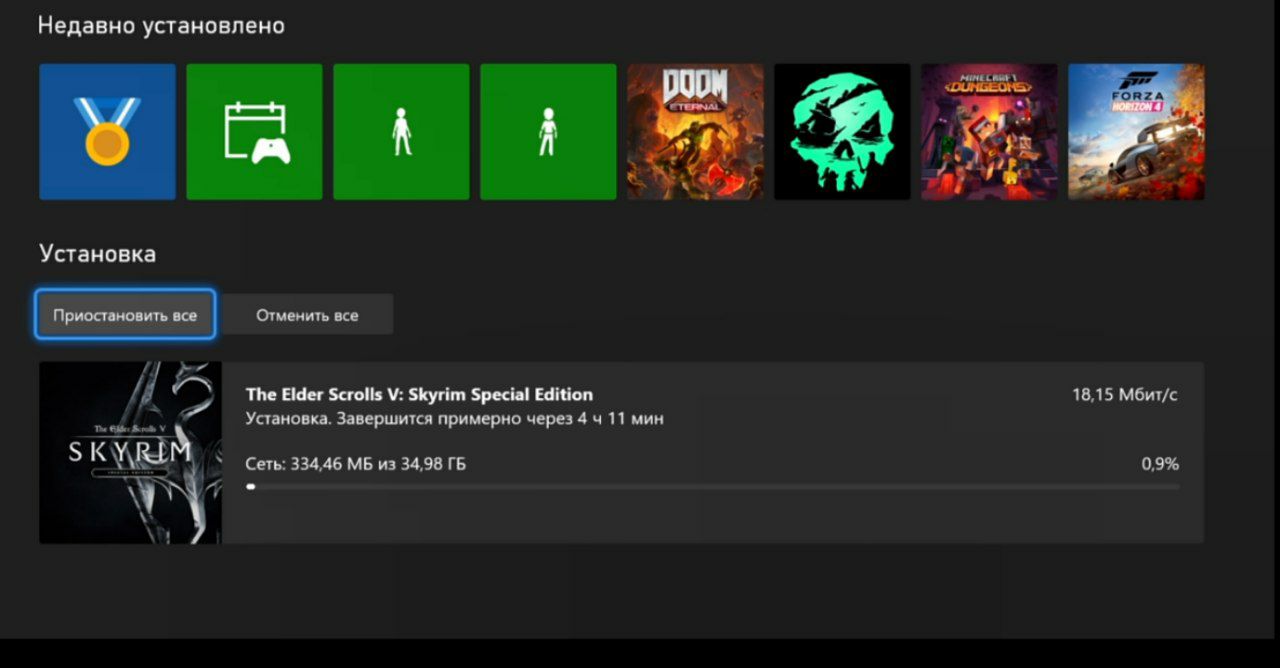The height and width of the screenshot is (668, 1280).
Task: Click the Skyrim download progress bar
Action: pos(712,487)
